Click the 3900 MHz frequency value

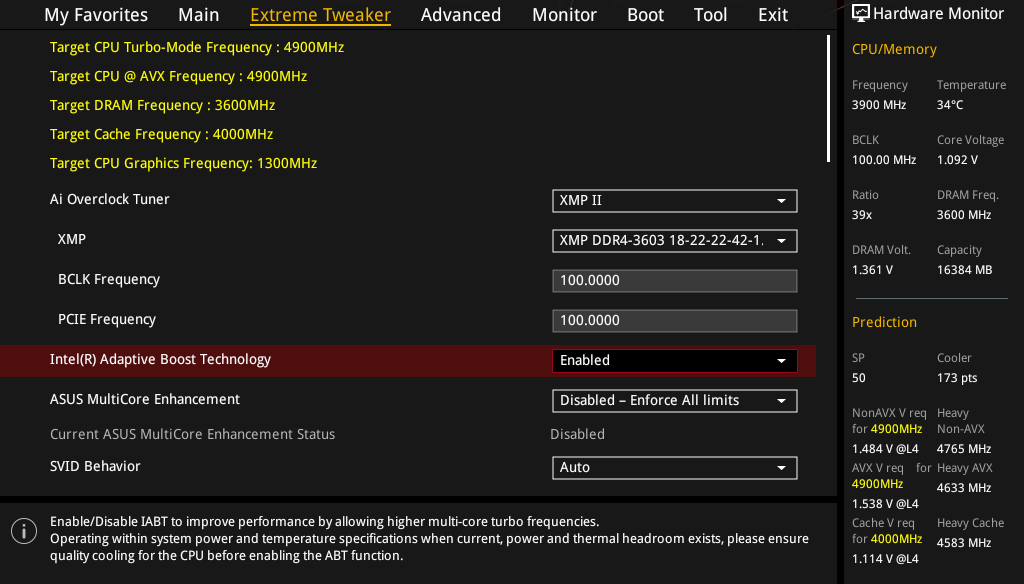(x=879, y=105)
